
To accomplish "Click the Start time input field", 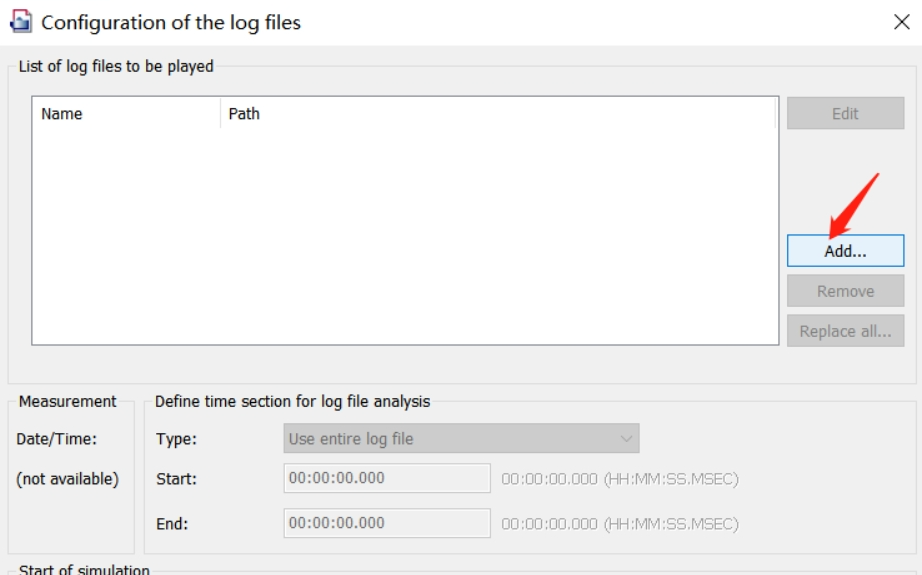I will (387, 478).
